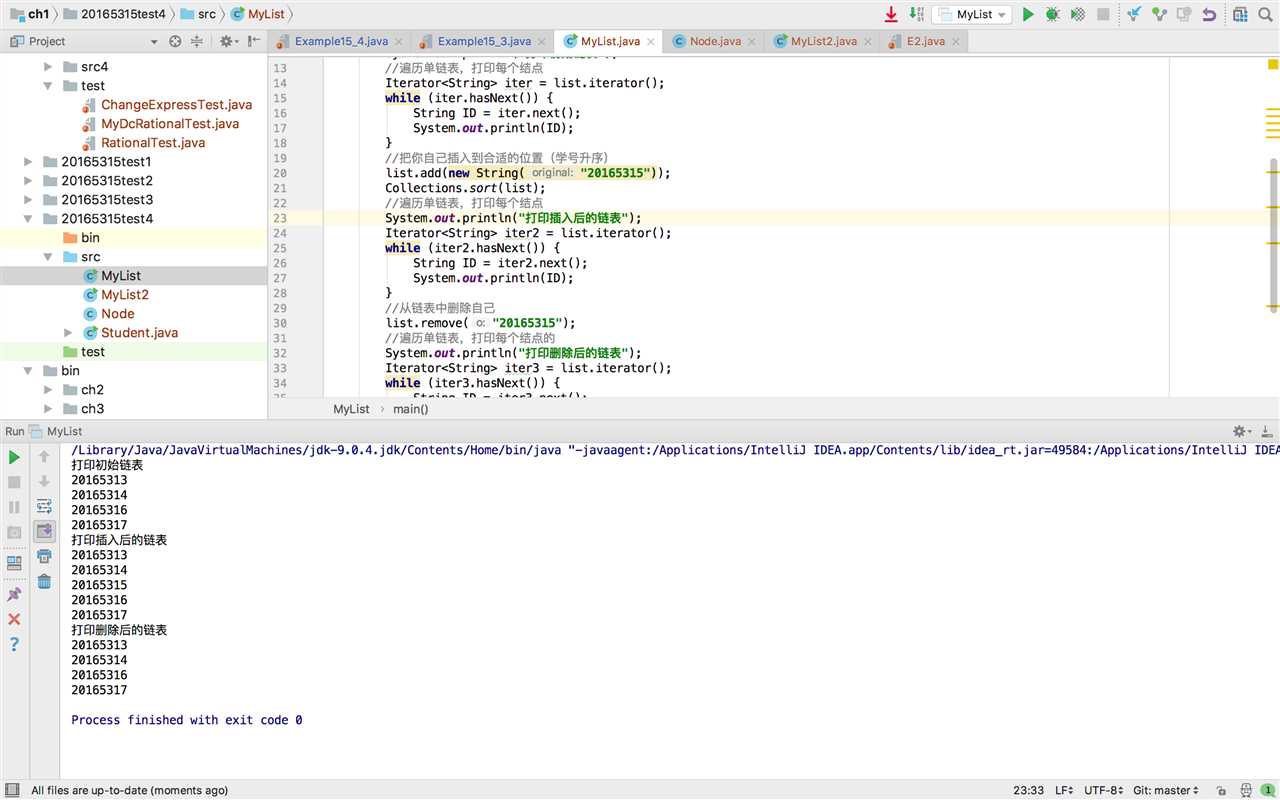Toggle scroll to end in the Run console

[44, 531]
